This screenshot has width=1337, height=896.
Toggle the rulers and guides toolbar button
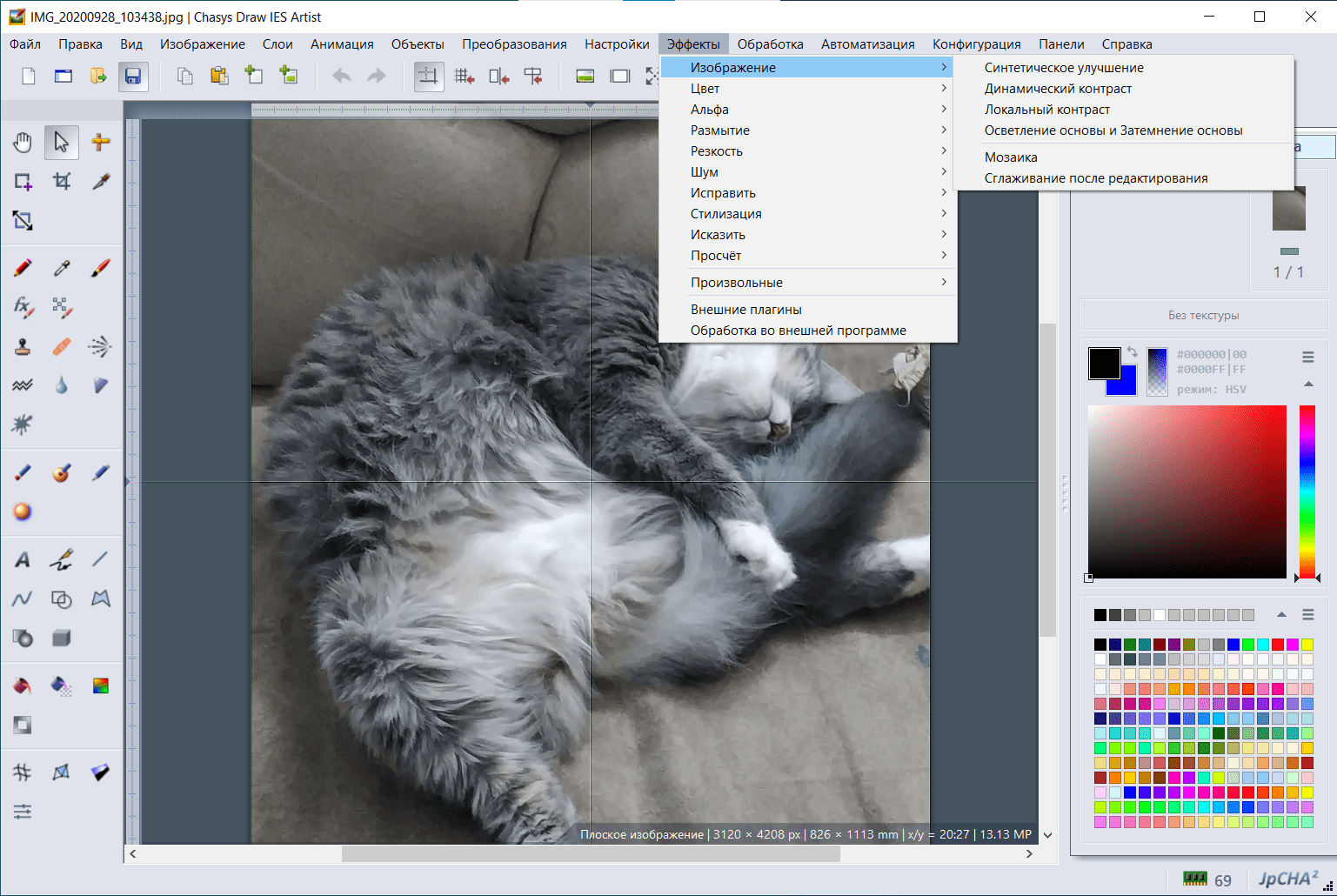point(429,77)
